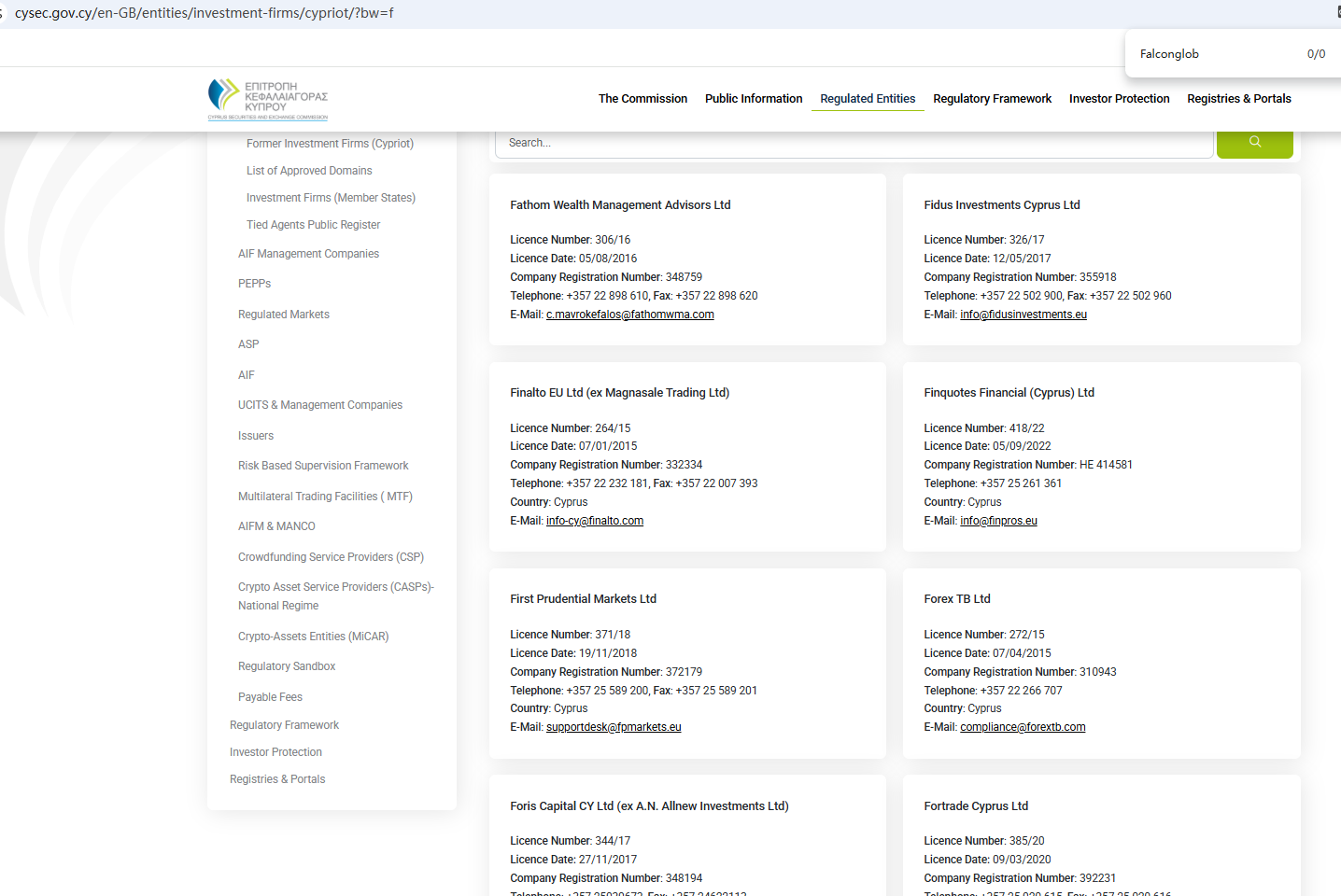Click info@fidusinvestments.eu email link
Image resolution: width=1341 pixels, height=896 pixels.
[1023, 315]
